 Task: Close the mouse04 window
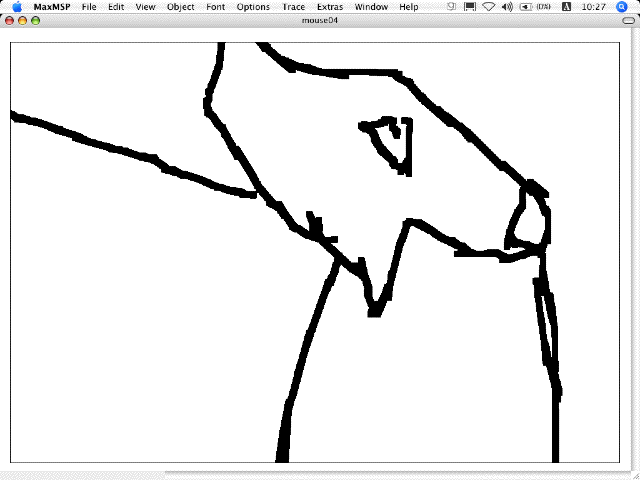(x=9, y=20)
